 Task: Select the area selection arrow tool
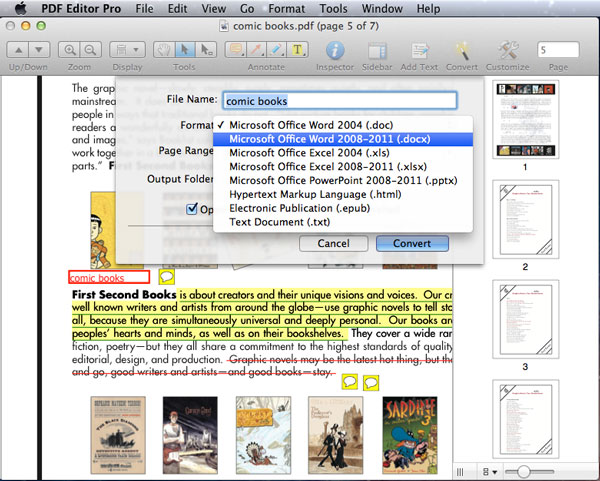pos(206,50)
